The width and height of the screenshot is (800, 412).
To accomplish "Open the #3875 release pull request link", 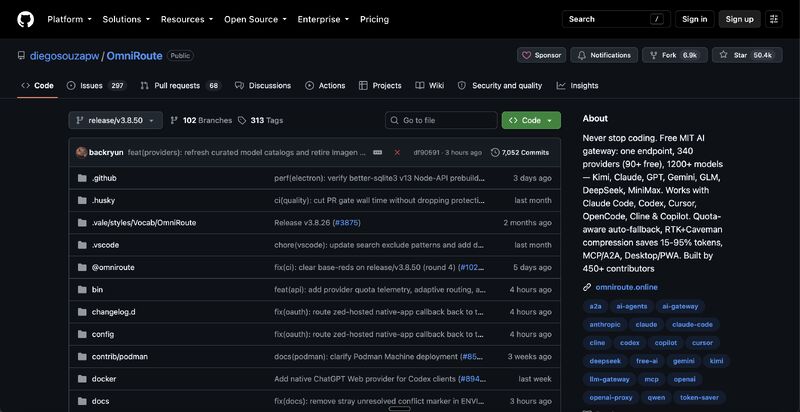I will pyautogui.click(x=346, y=223).
